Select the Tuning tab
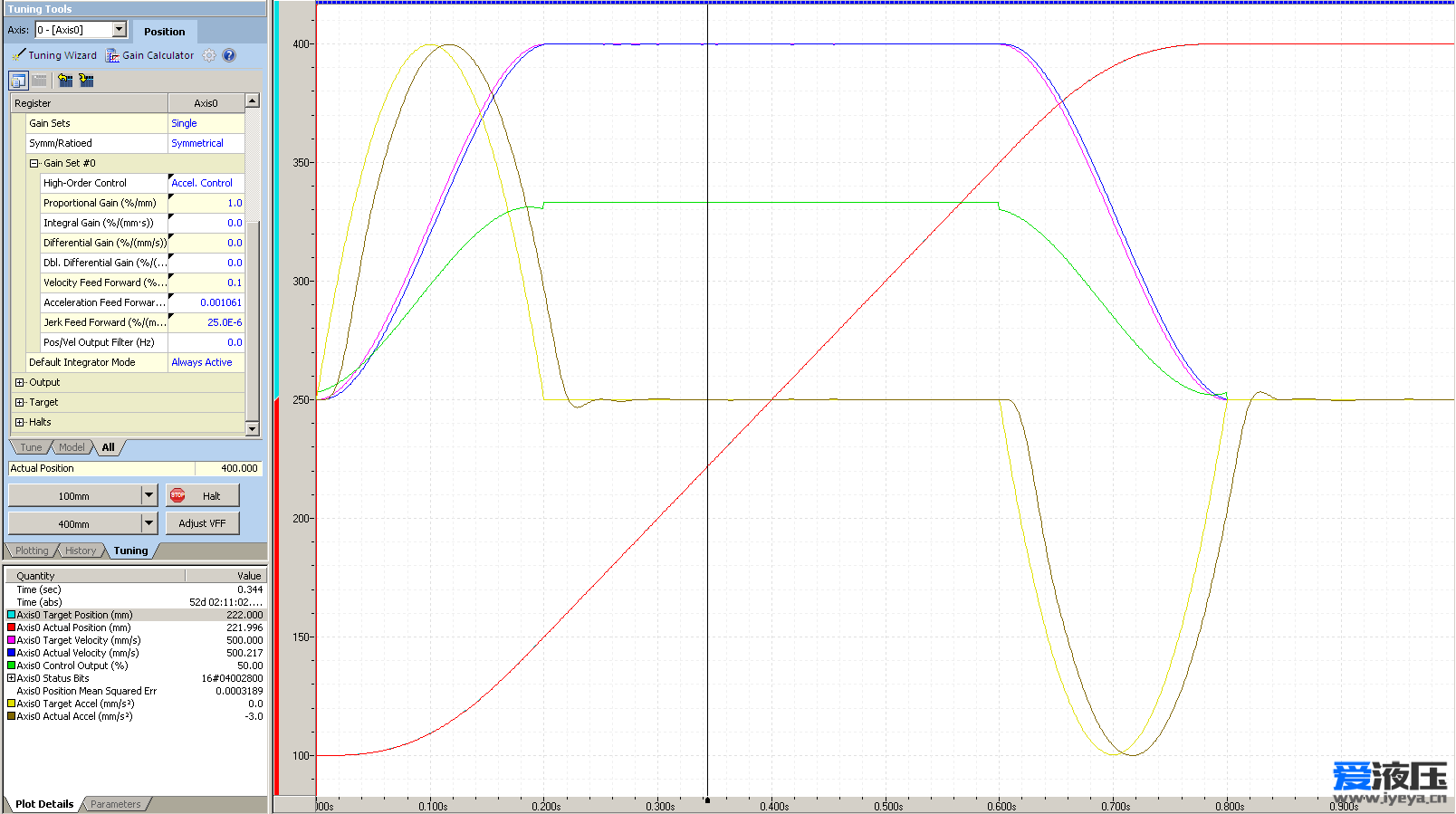 (130, 551)
